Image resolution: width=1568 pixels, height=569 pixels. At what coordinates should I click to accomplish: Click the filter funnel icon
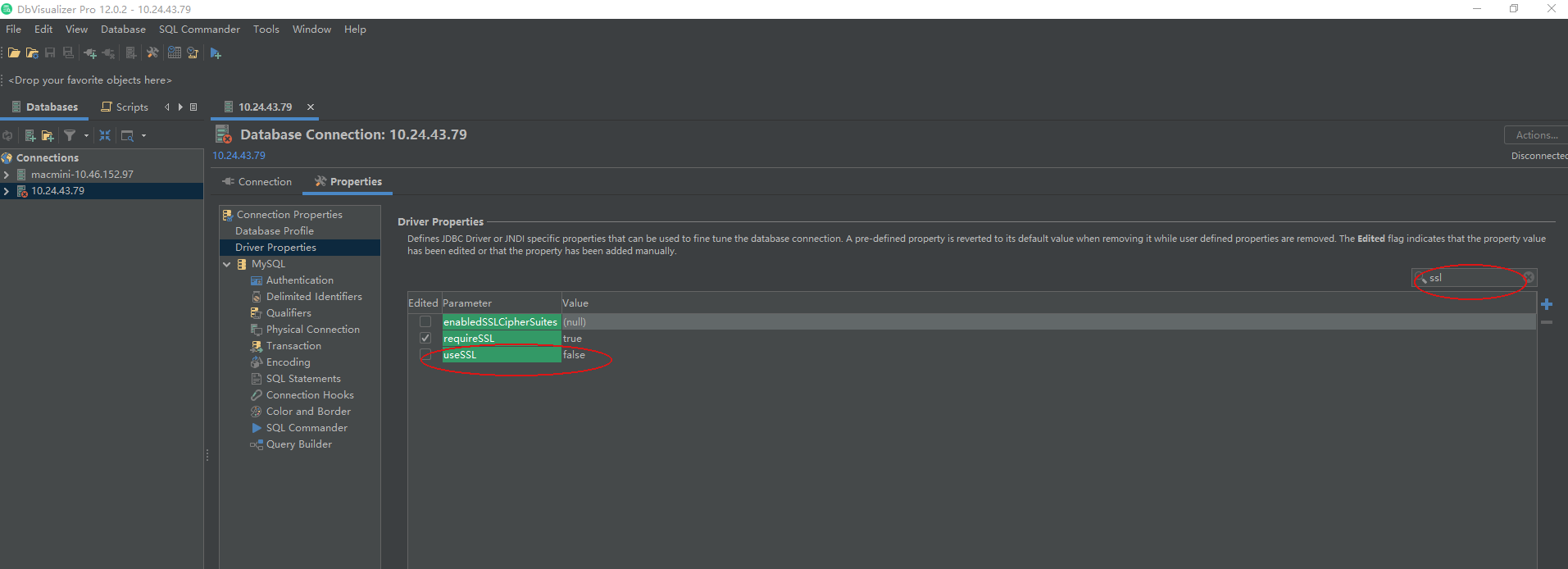(x=70, y=135)
